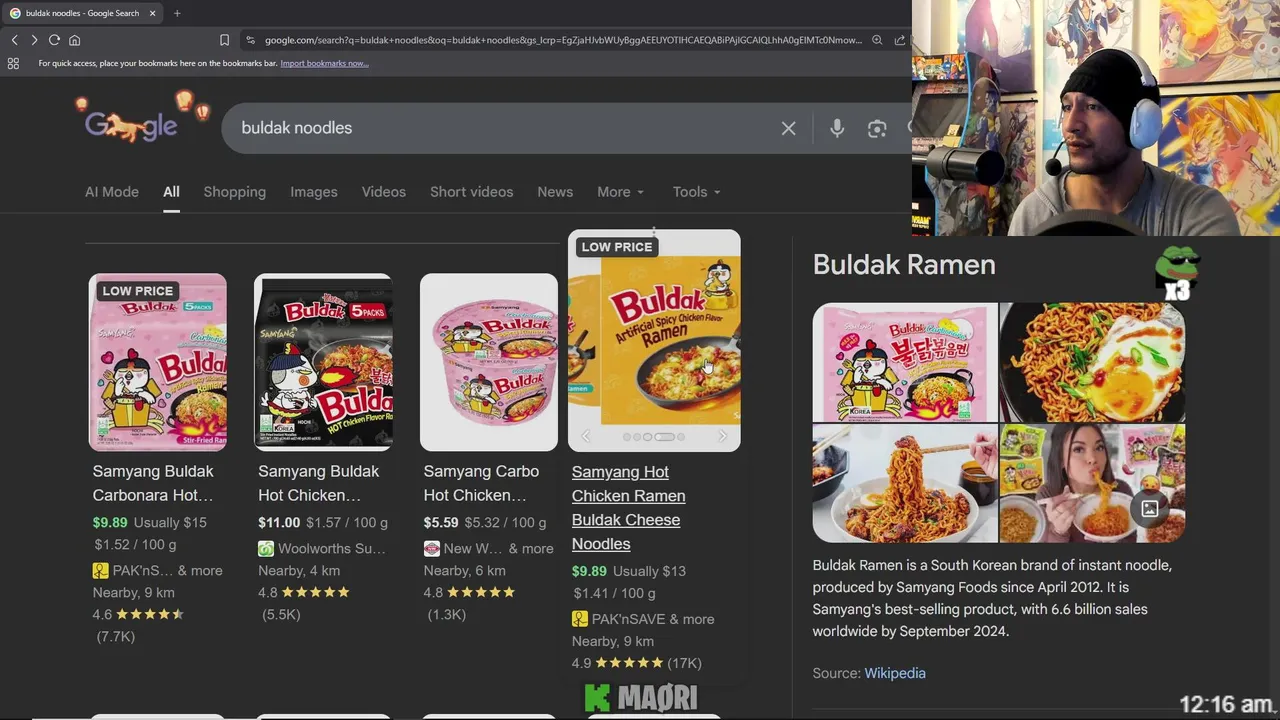Open the pink Buldak package panel image
Viewport: 1280px width, 720px height.
(905, 362)
